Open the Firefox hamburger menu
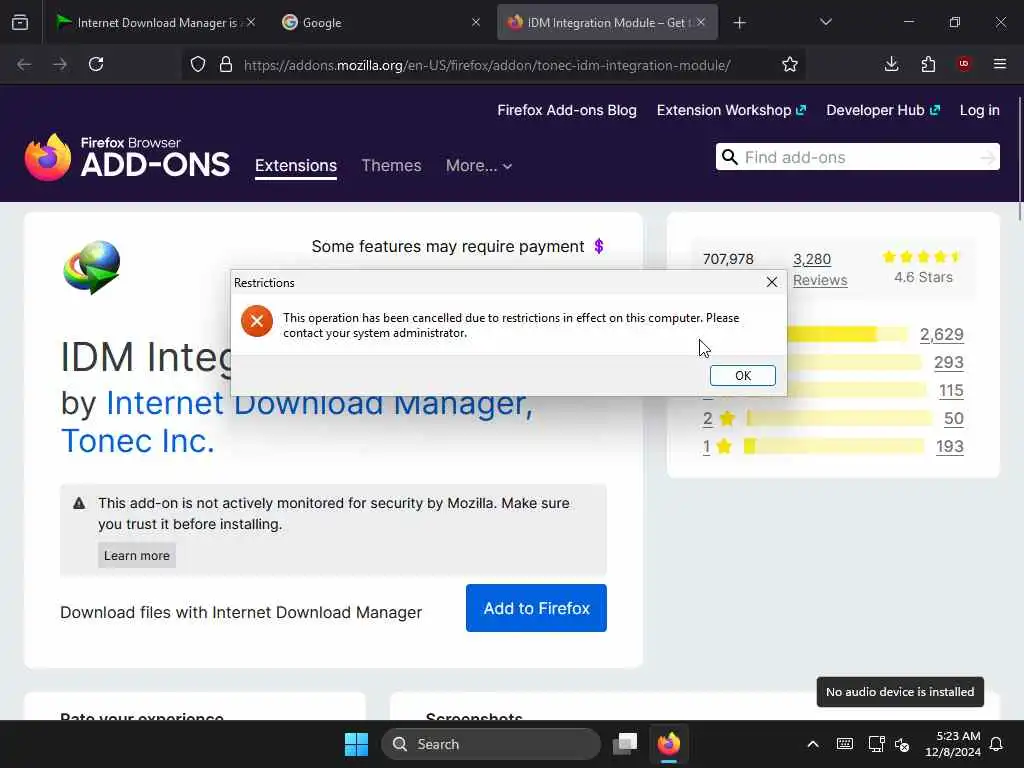1024x768 pixels. (x=1000, y=64)
